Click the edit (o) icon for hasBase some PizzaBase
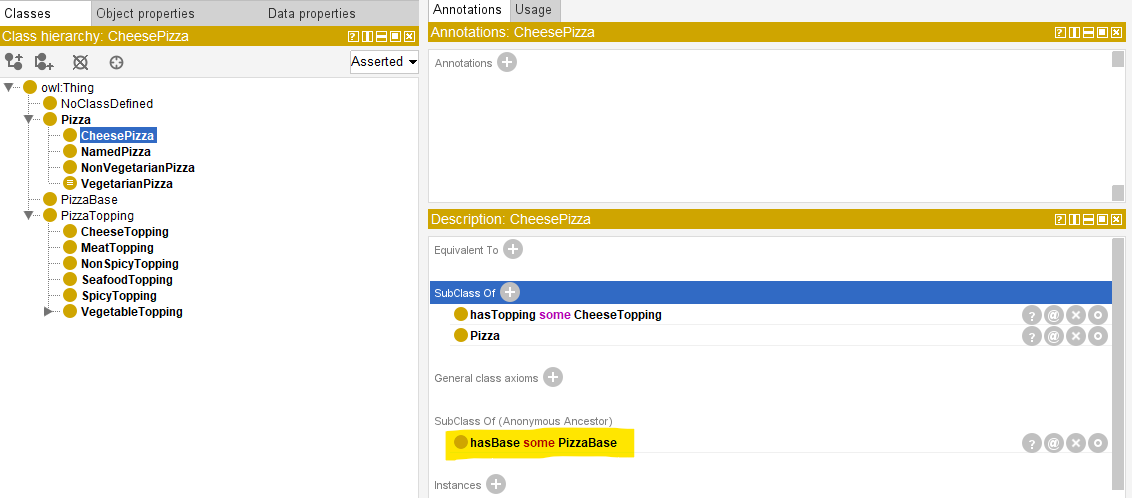Screen dimensions: 1132x498 1097,443
